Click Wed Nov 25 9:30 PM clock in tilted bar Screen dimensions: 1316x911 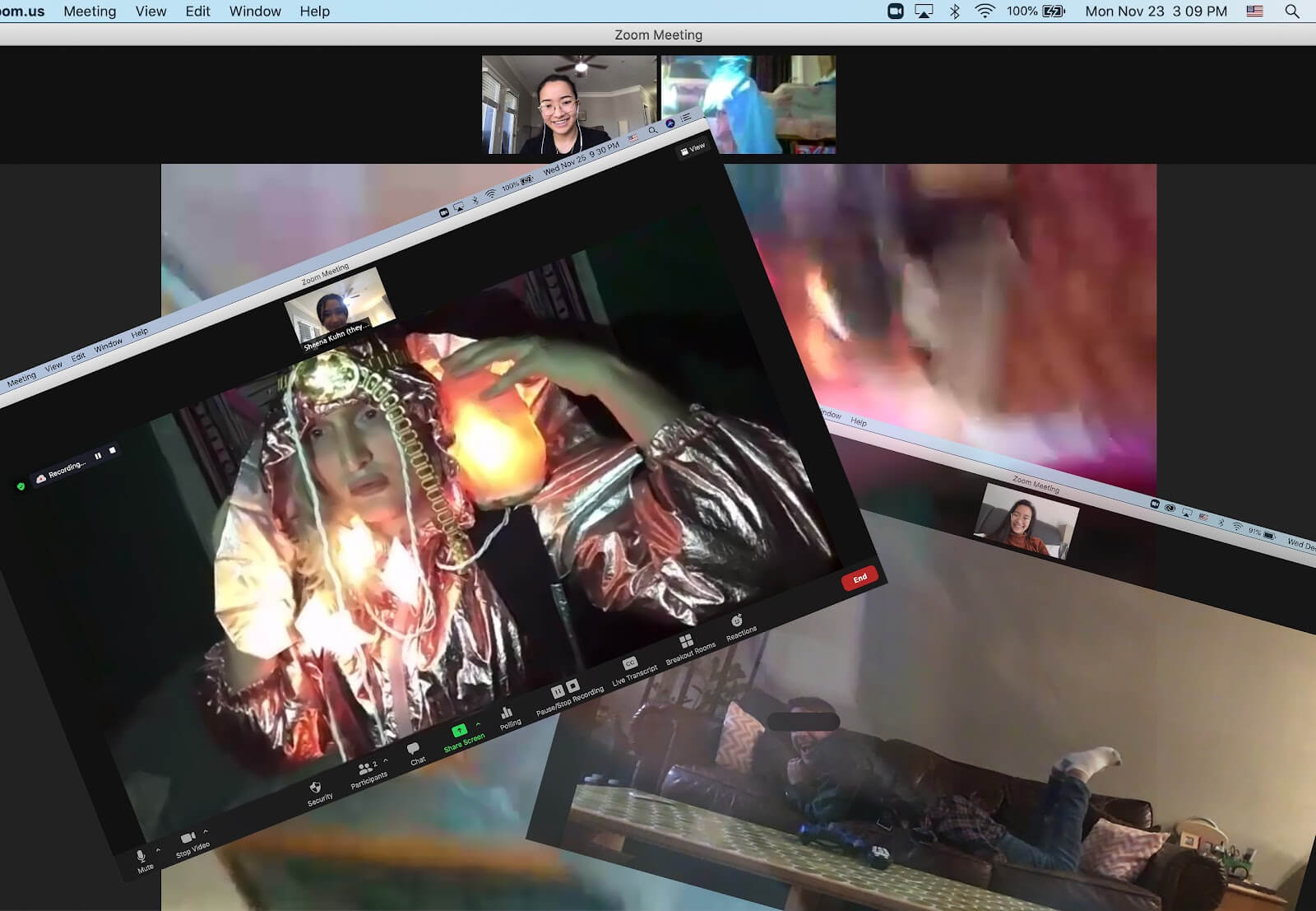(x=581, y=159)
